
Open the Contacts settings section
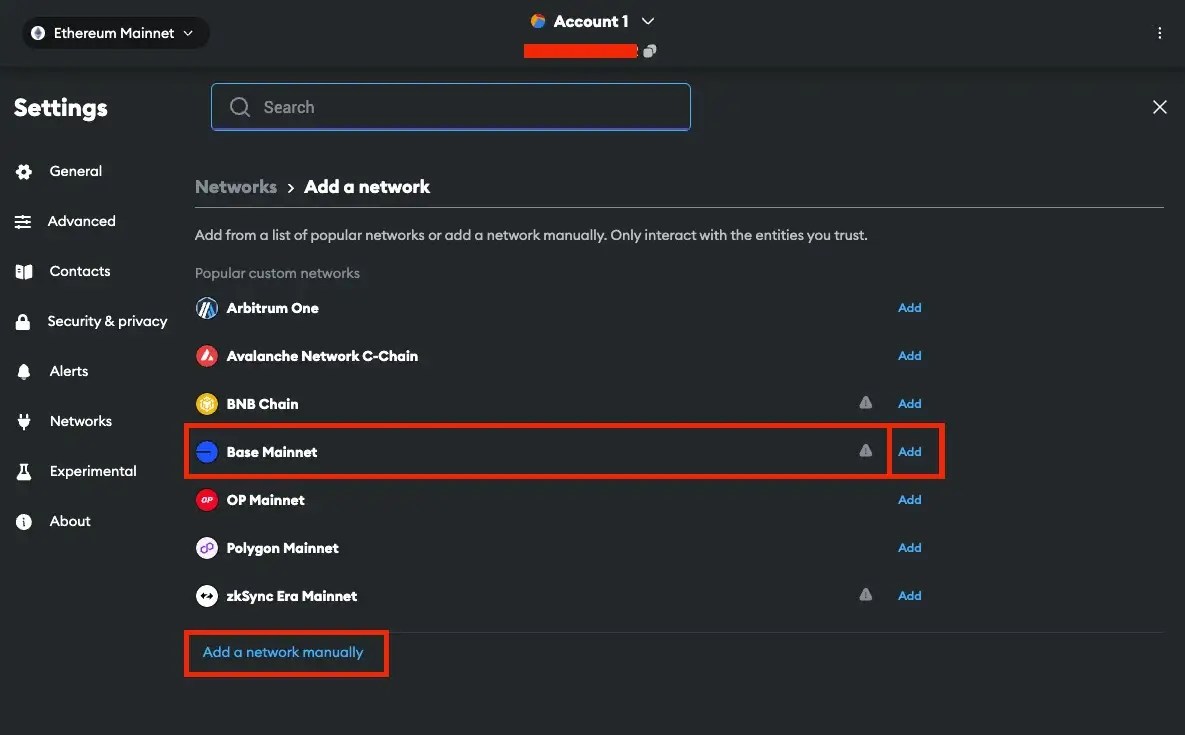(79, 270)
